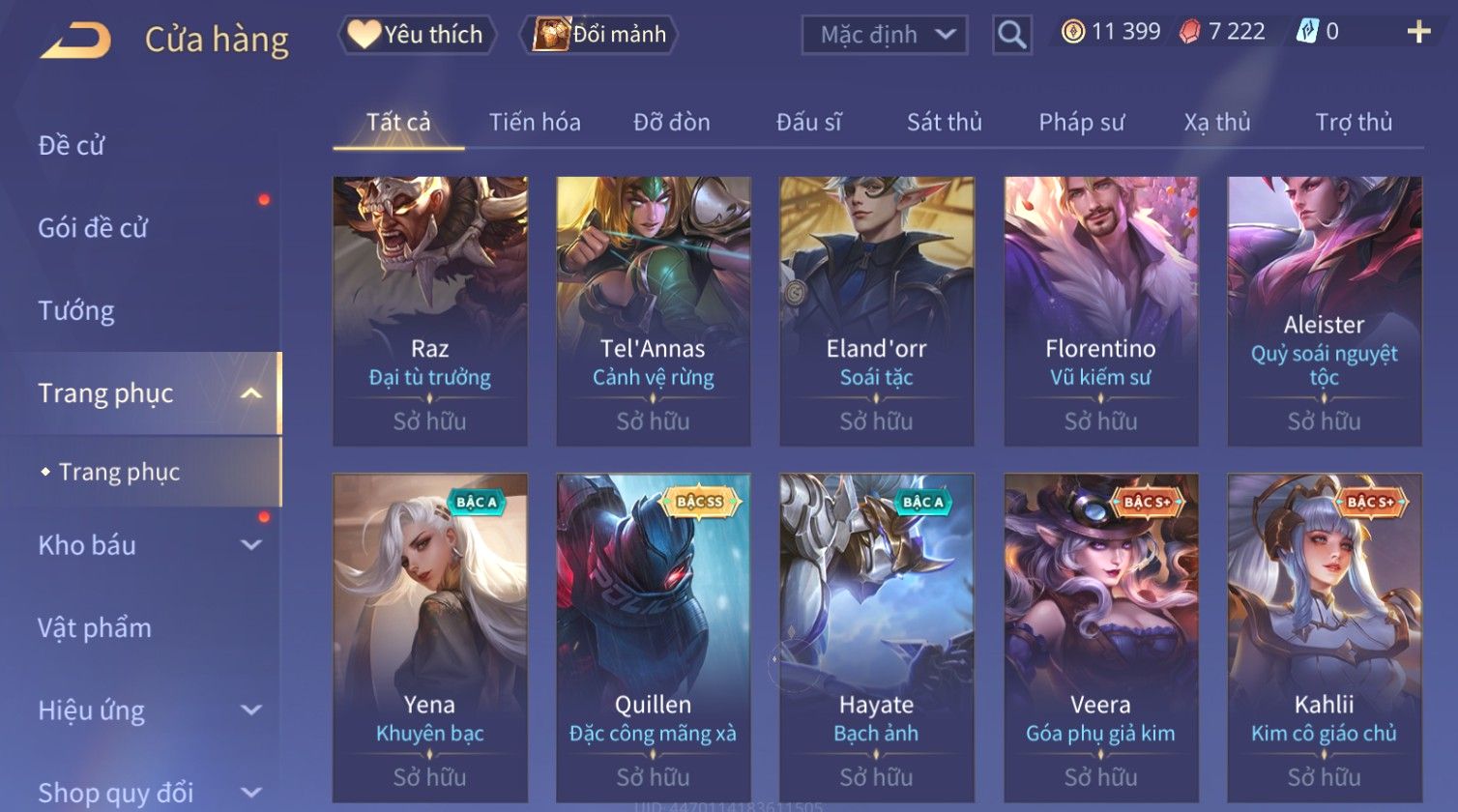Screen dimensions: 1458x812
Task: Collapse the Trang phục sidebar section
Action: click(x=251, y=393)
